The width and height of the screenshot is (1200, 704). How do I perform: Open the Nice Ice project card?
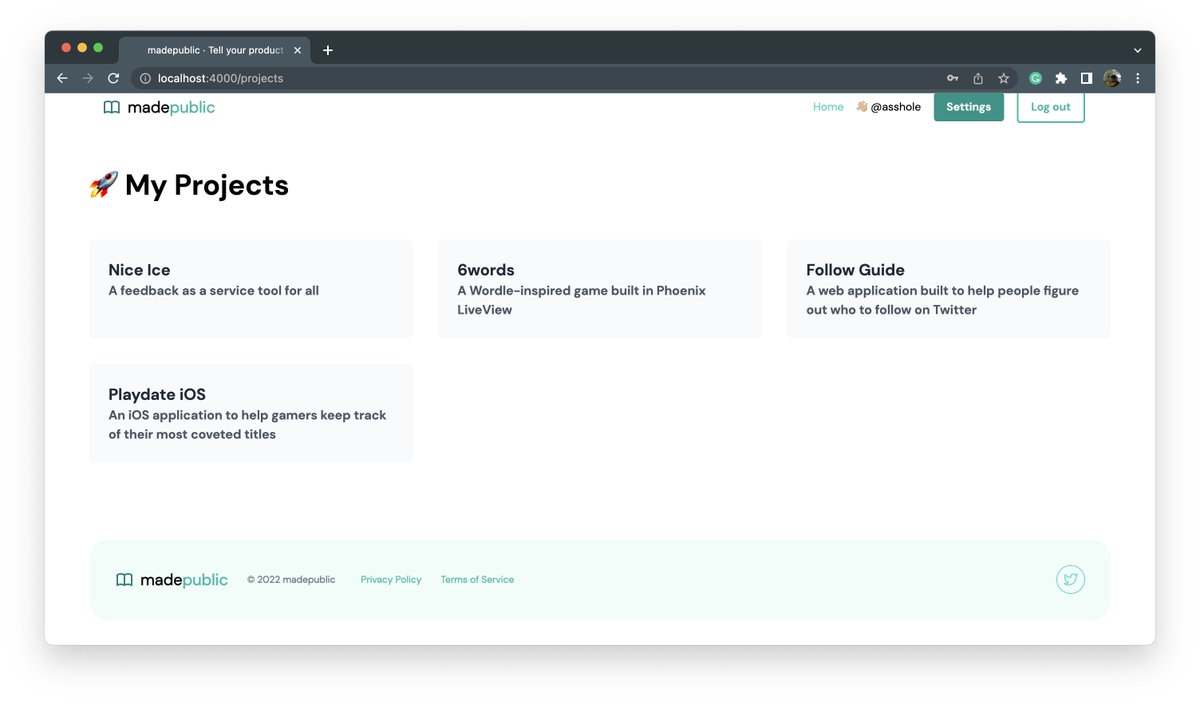click(x=251, y=289)
